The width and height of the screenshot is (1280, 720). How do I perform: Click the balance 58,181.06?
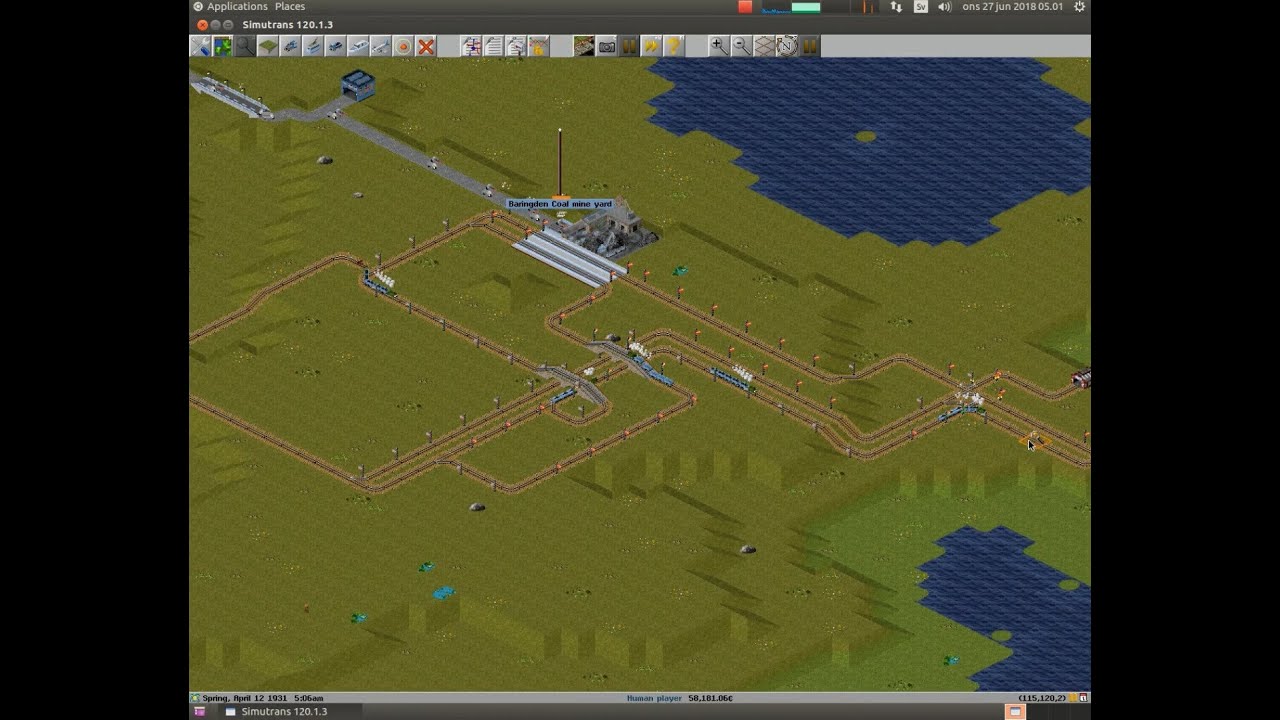pos(710,698)
